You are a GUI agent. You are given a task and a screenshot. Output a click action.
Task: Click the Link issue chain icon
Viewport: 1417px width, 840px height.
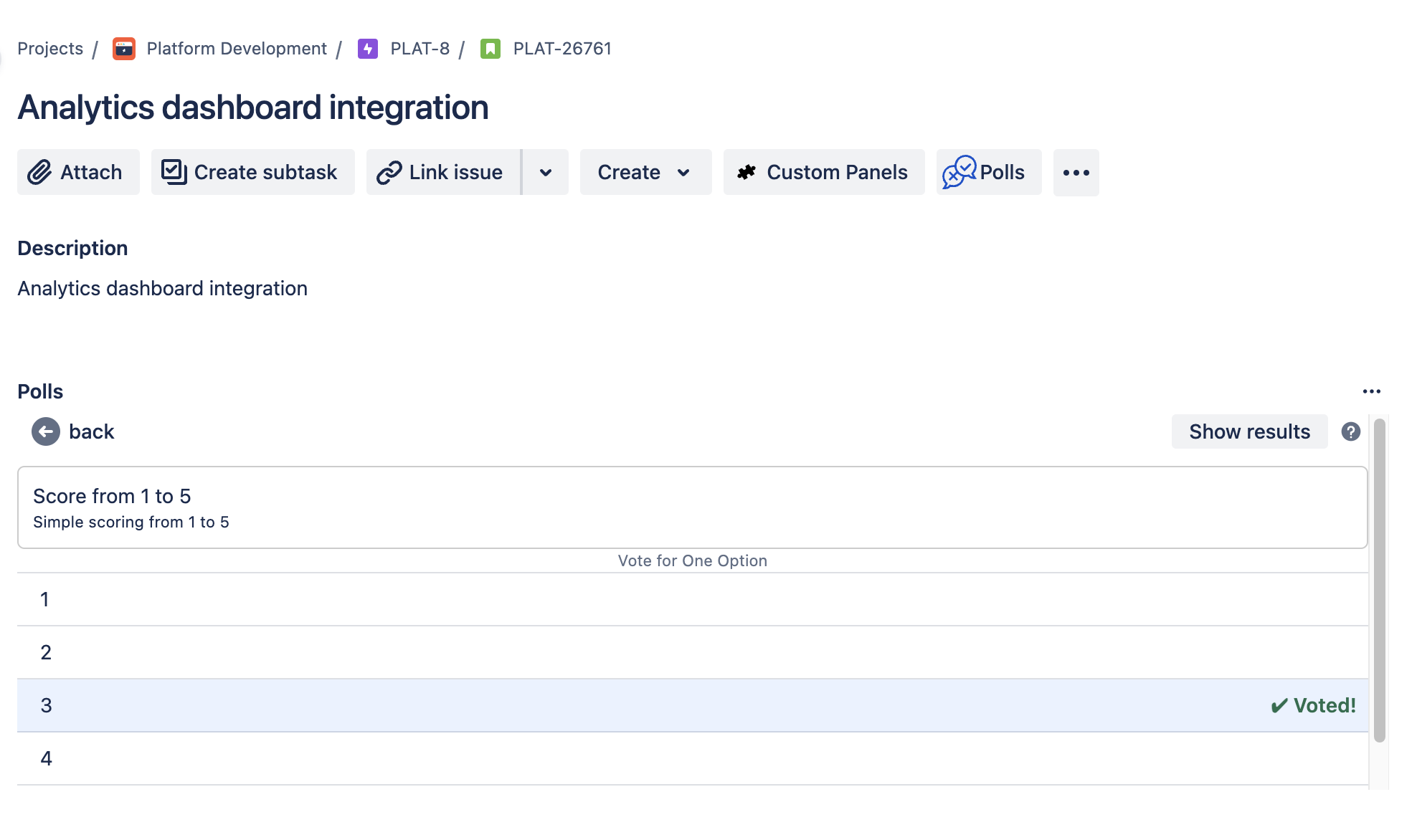point(389,172)
